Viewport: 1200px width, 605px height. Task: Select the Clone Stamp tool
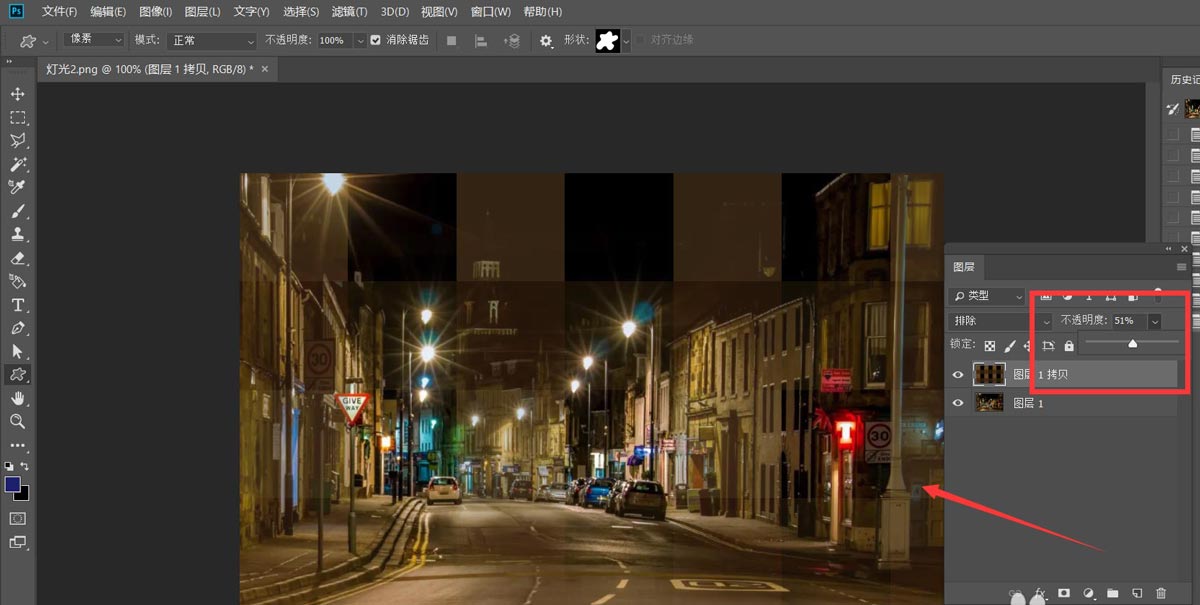coord(18,234)
